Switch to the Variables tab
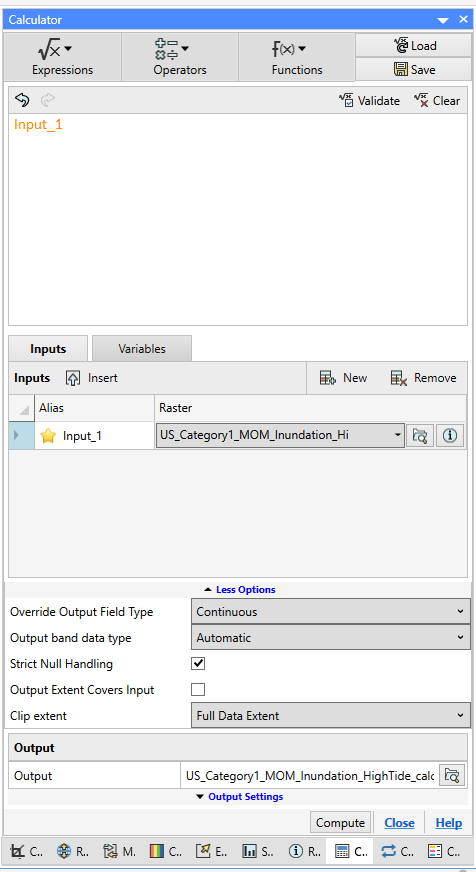This screenshot has width=476, height=872. coord(142,349)
